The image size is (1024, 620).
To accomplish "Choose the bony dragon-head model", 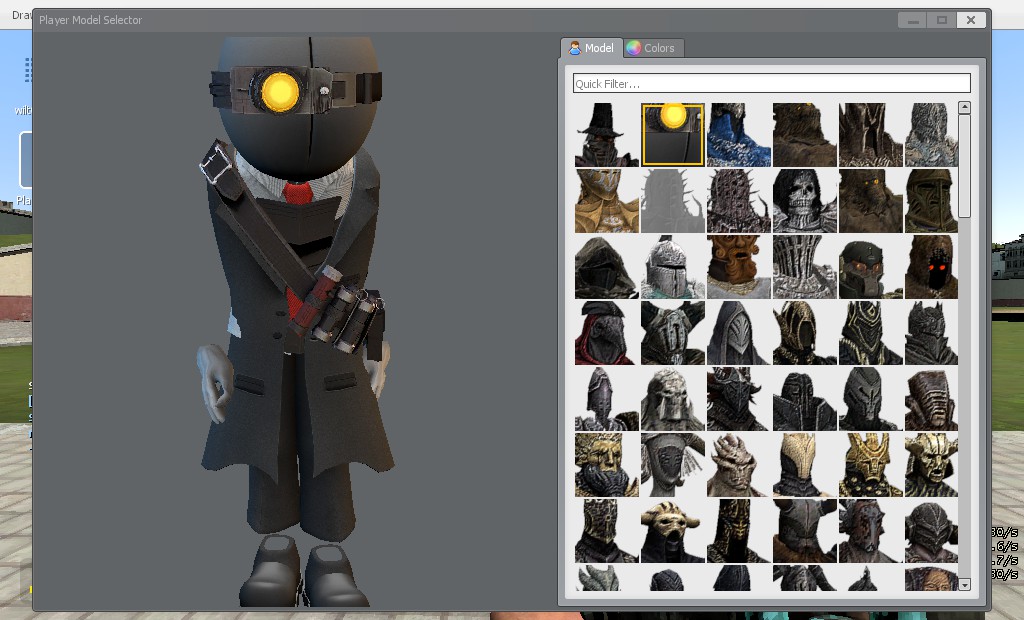I will coord(739,465).
